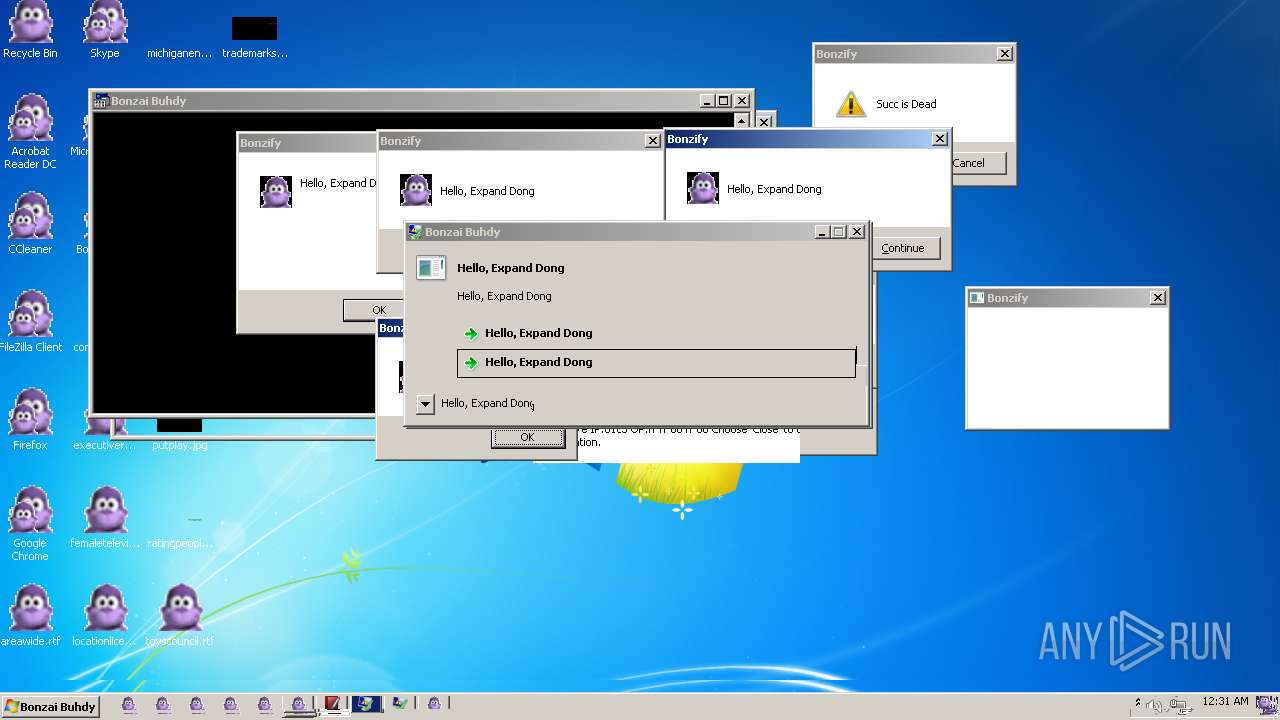This screenshot has width=1280, height=720.
Task: Select the toyscouncil.rtf file icon
Action: point(180,615)
